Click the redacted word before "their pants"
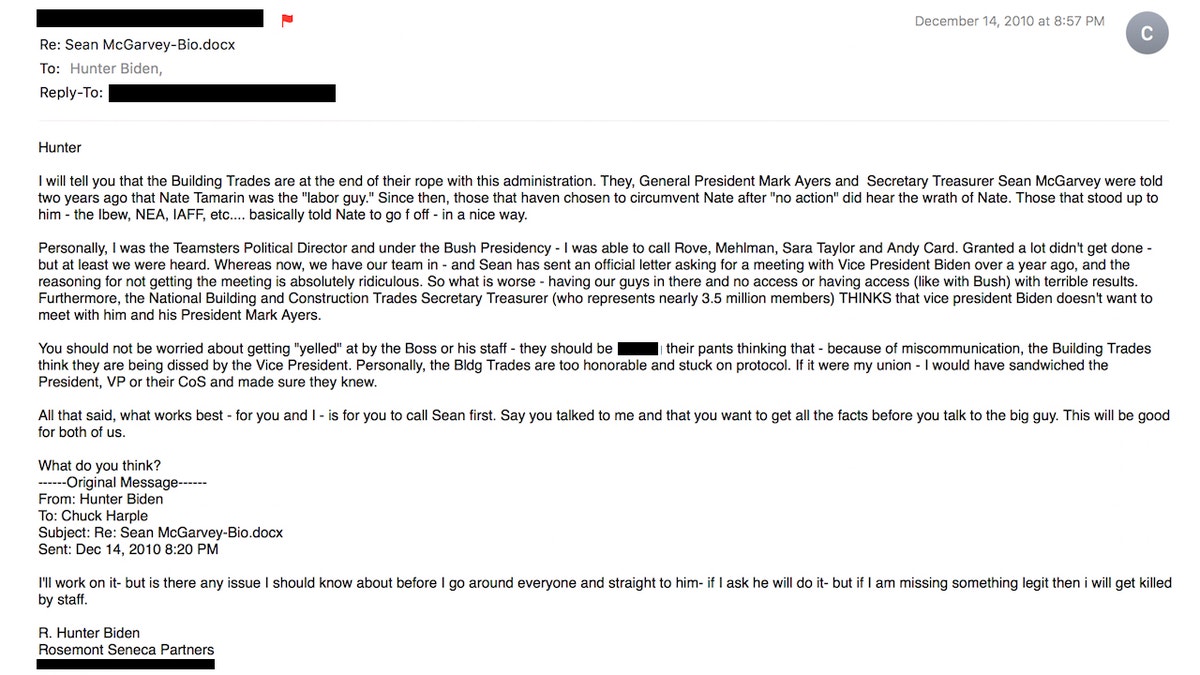1200x675 pixels. [639, 349]
